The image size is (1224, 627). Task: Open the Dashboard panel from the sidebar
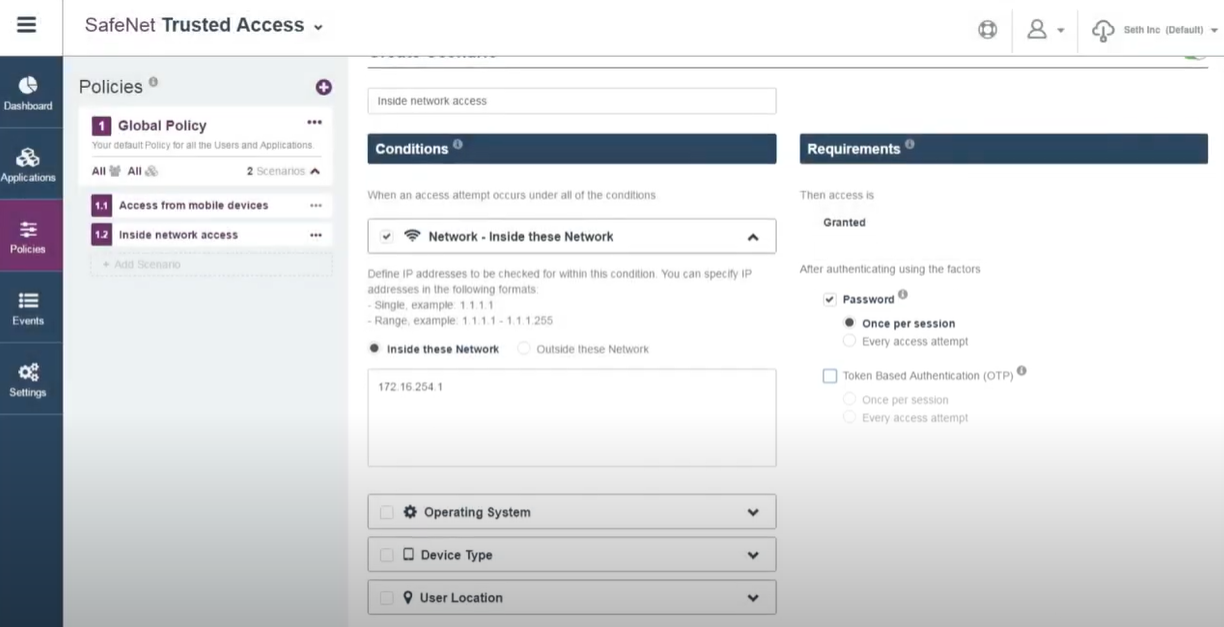click(29, 90)
